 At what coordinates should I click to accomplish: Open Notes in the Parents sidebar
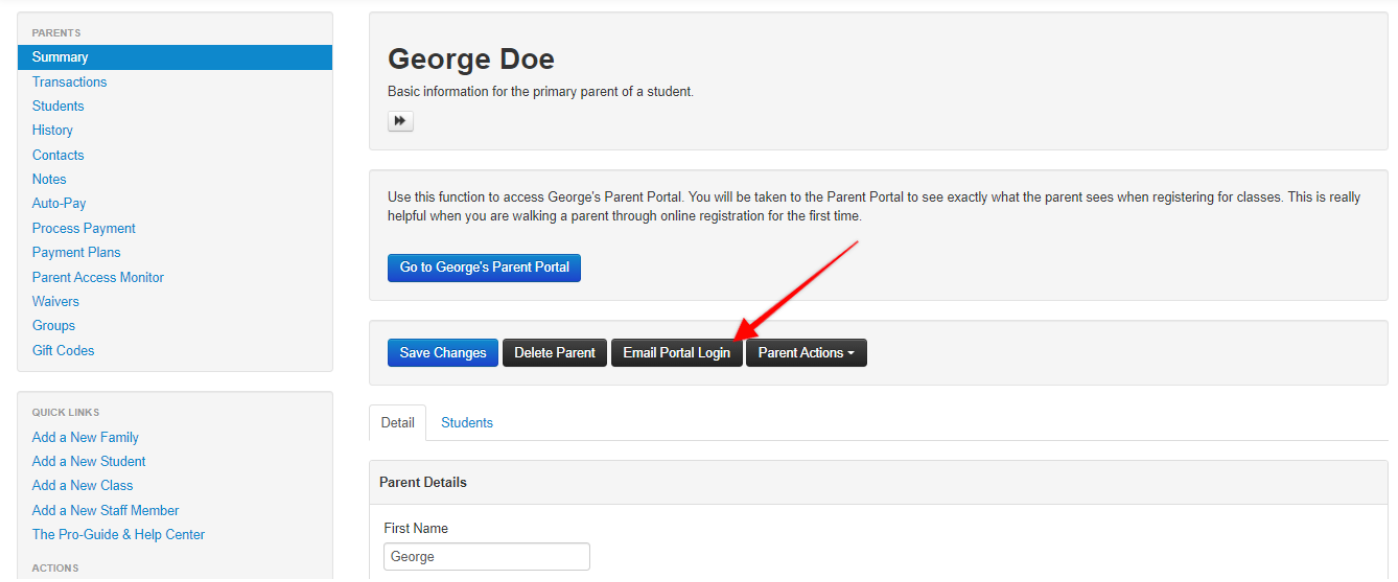tap(49, 179)
